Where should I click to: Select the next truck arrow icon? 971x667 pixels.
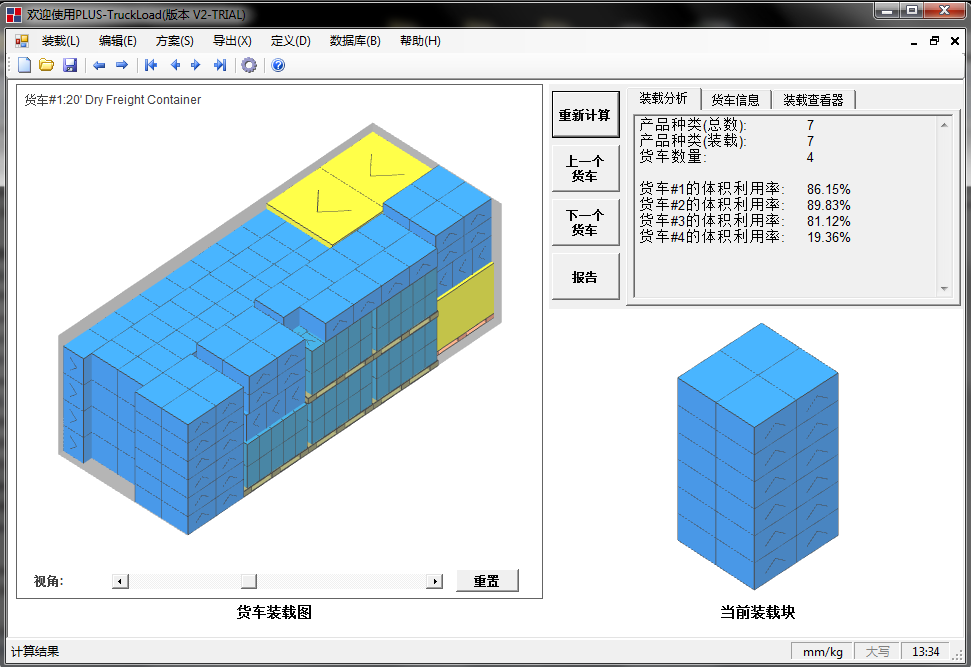point(197,64)
